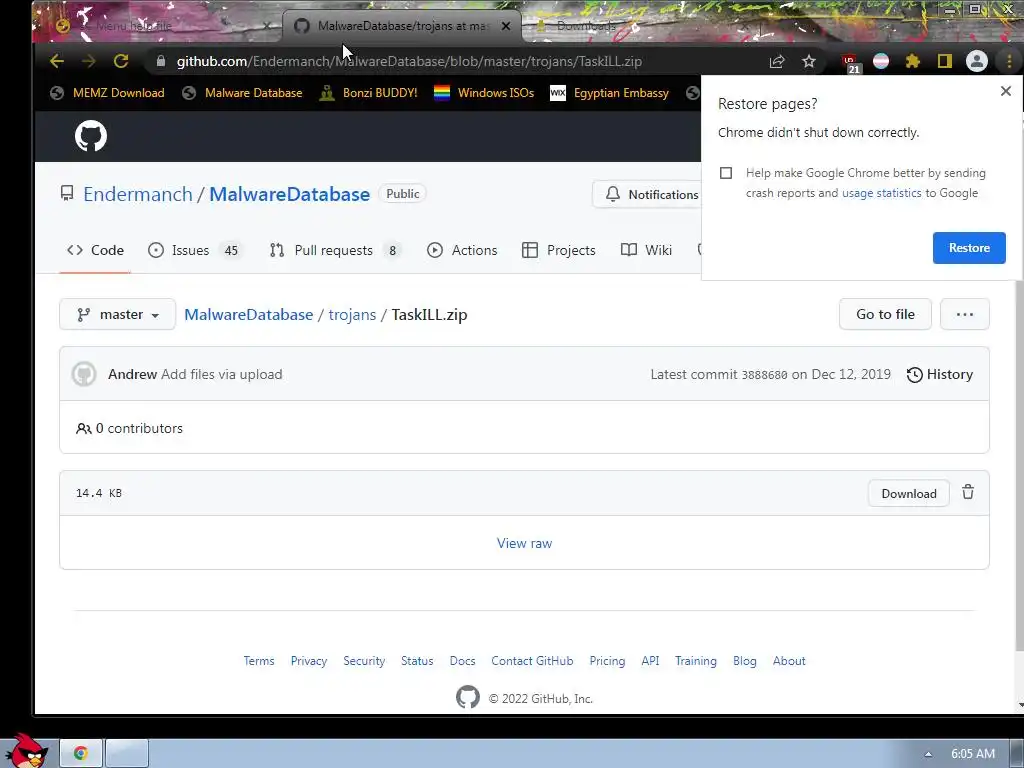This screenshot has height=768, width=1024.
Task: Open the Pull requests tab
Action: (336, 250)
